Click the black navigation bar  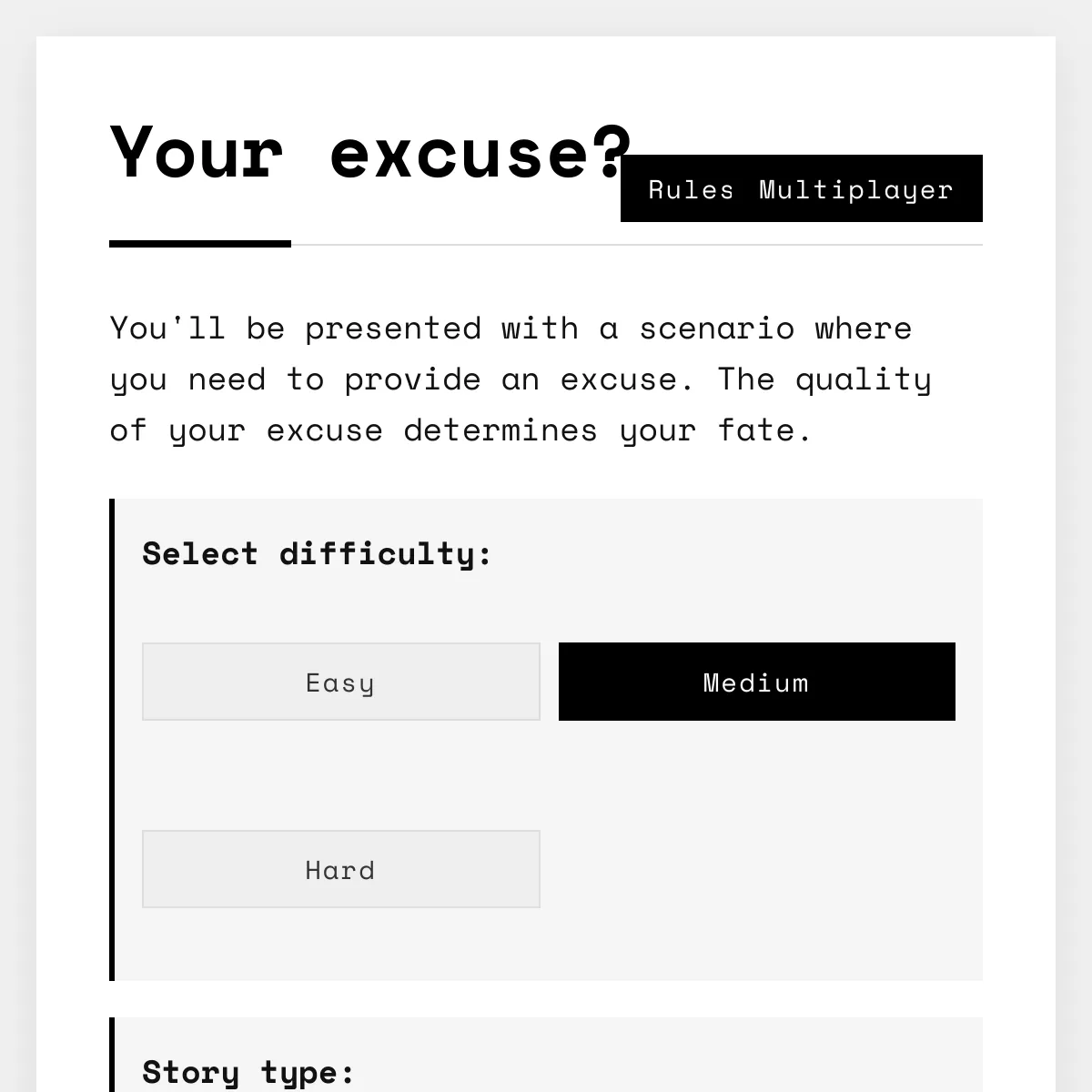[801, 188]
